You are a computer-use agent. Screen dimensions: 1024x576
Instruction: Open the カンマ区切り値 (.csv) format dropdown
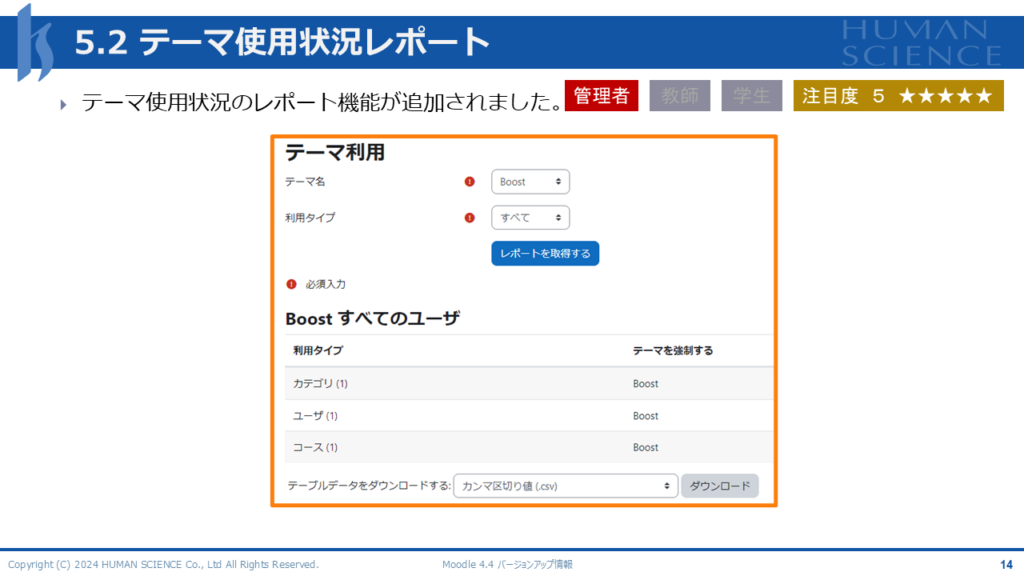pos(566,486)
